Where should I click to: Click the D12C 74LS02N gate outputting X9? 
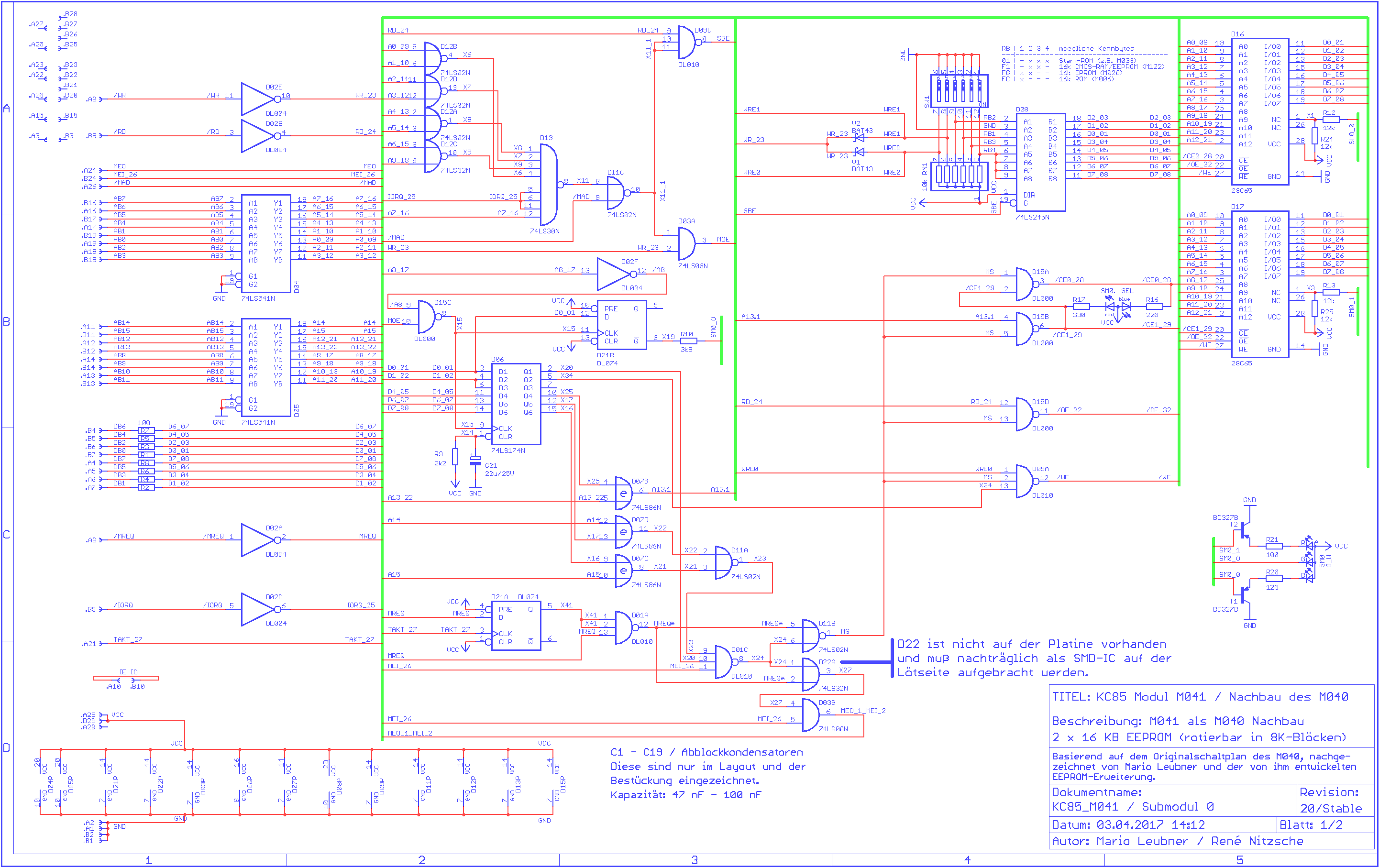(436, 156)
